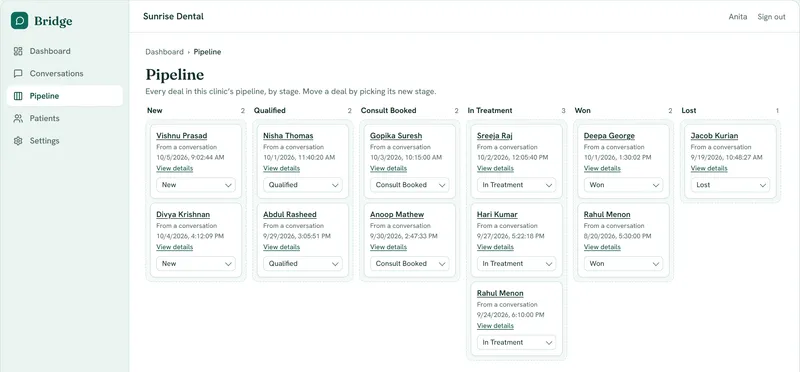800x372 pixels.
Task: Open stage dropdown for Gopika Suresh
Action: [410, 185]
